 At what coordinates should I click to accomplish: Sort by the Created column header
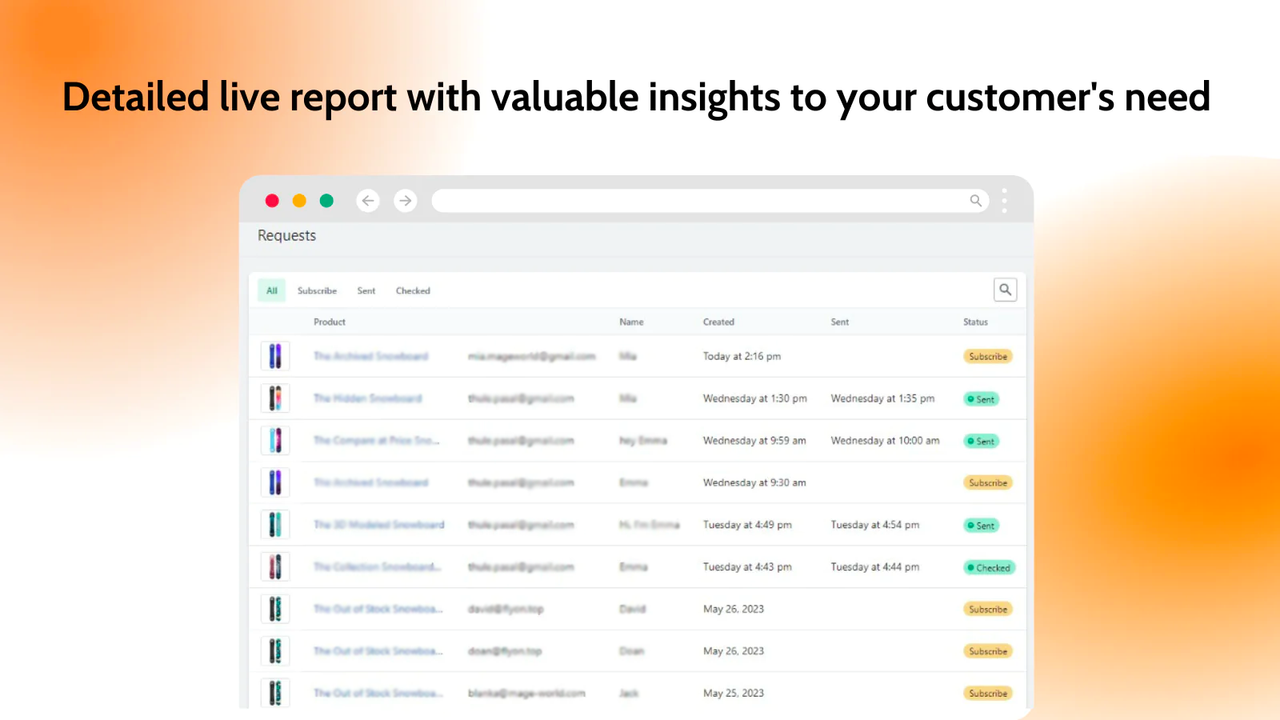718,321
